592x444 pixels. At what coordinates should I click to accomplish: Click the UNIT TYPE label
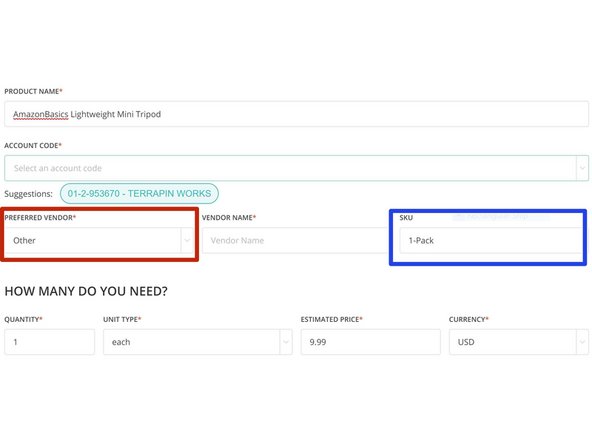tap(122, 319)
